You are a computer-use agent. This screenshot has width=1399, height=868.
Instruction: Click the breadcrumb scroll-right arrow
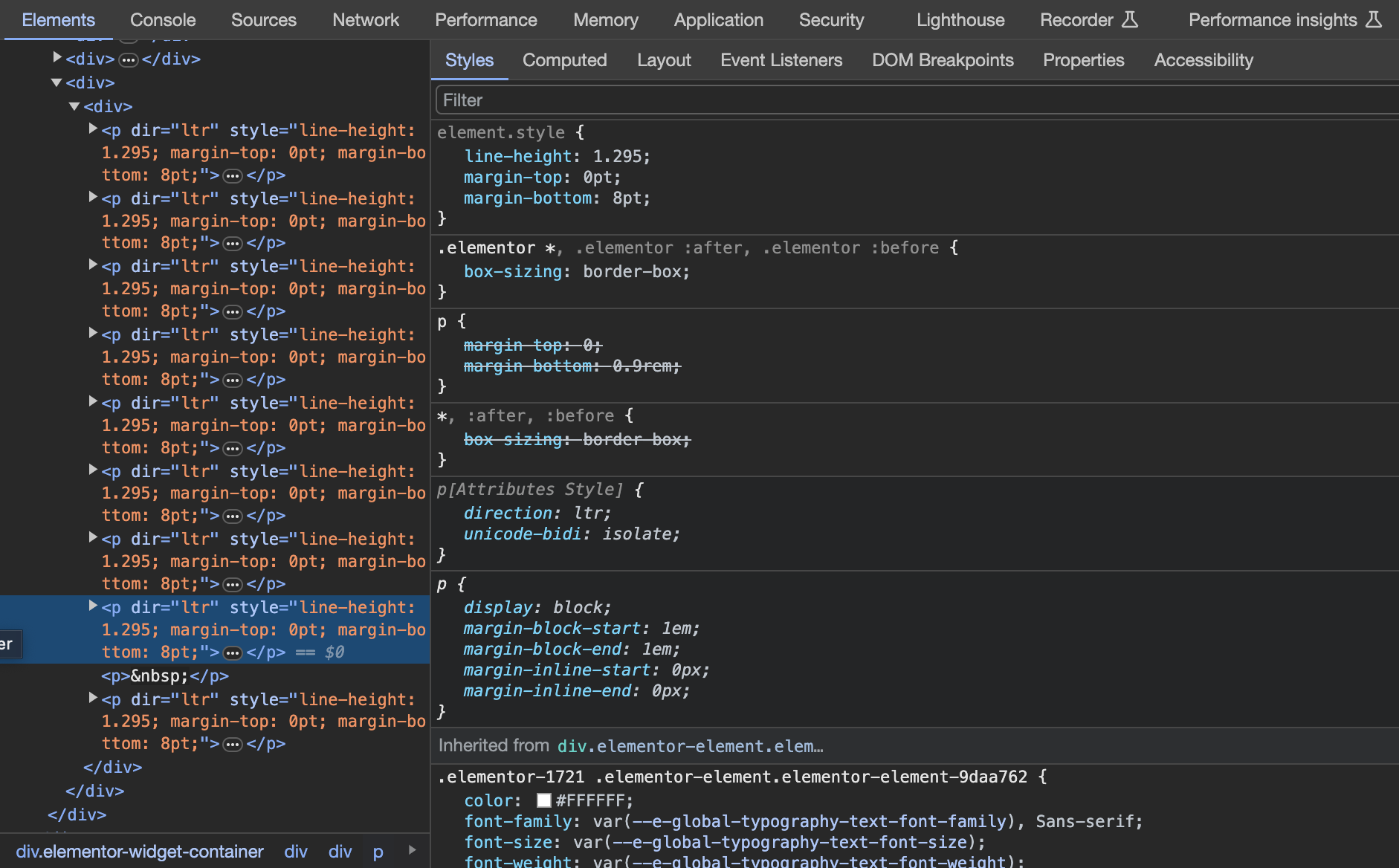[x=413, y=850]
